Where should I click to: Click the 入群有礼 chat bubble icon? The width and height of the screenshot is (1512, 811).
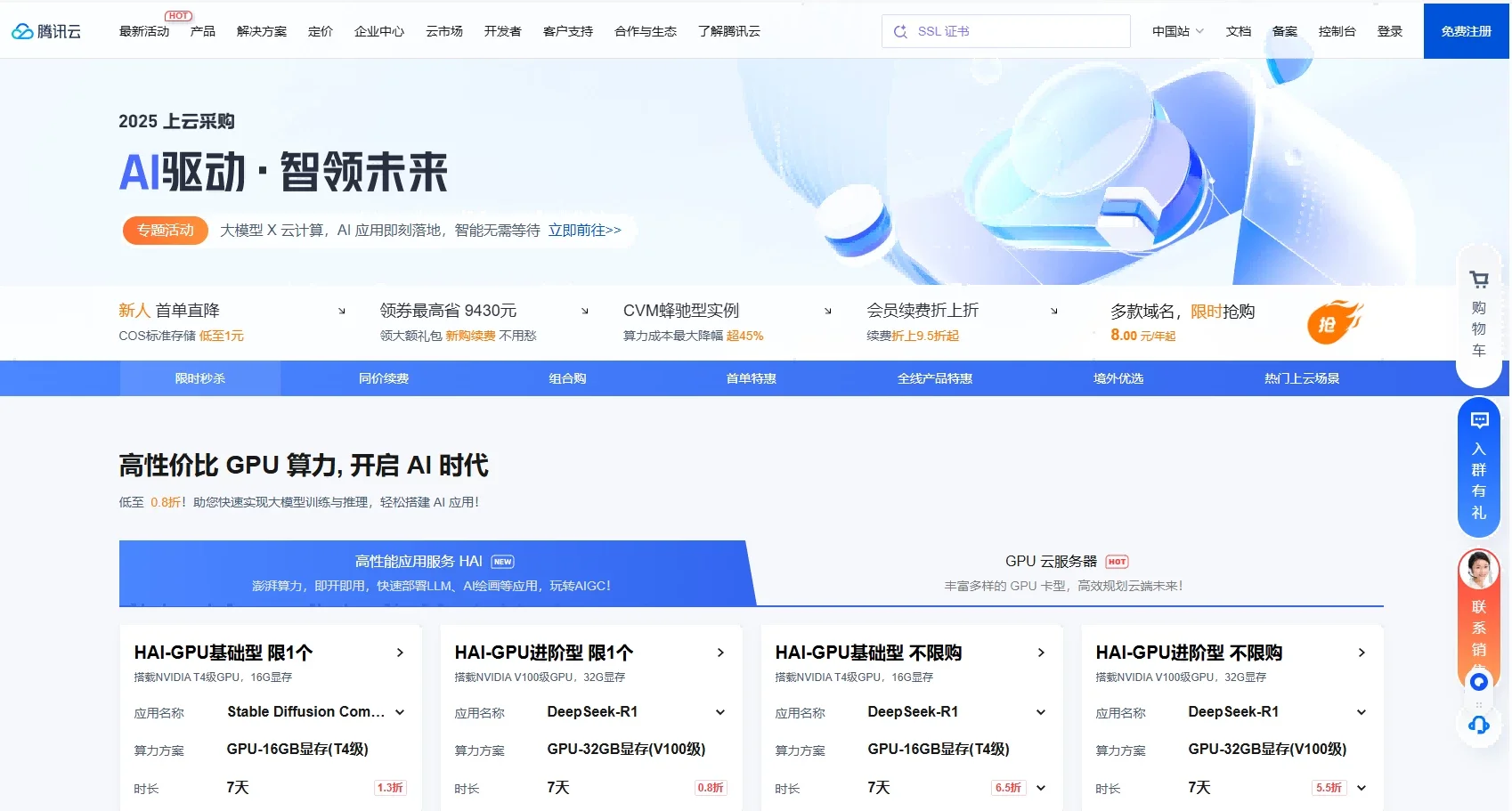[1479, 421]
